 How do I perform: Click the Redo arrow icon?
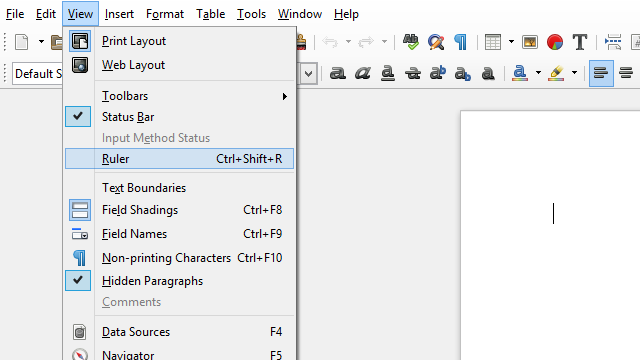tap(366, 42)
